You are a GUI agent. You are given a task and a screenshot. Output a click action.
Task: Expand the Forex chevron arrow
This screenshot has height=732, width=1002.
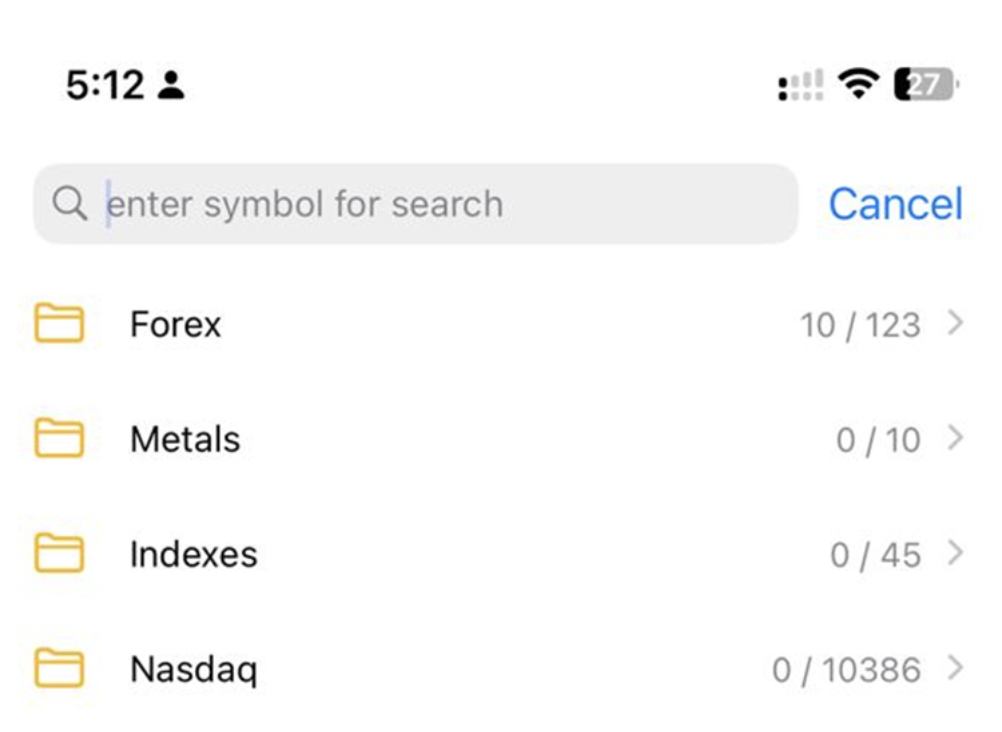tap(956, 324)
